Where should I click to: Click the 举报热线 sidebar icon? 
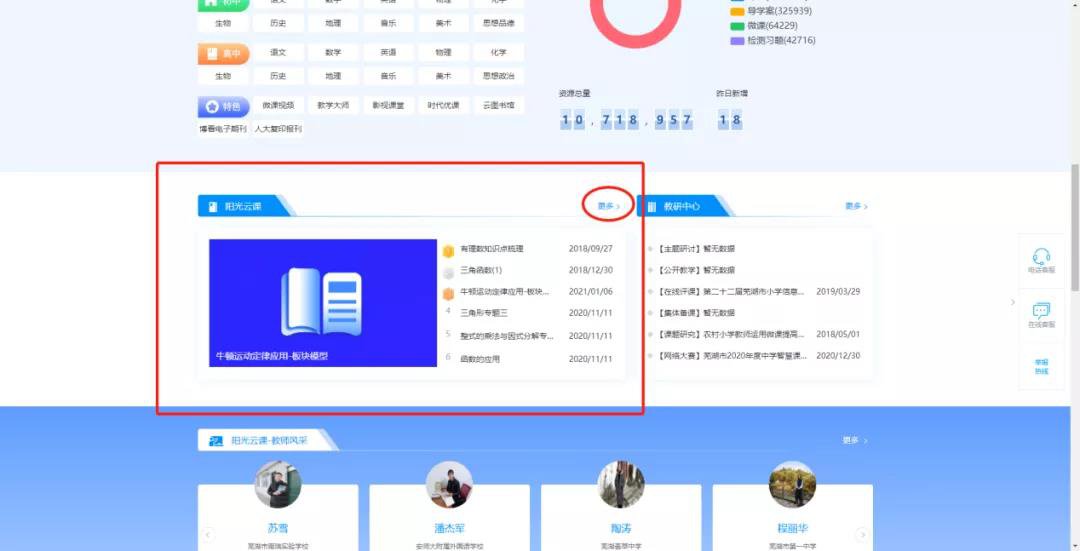coord(1041,366)
